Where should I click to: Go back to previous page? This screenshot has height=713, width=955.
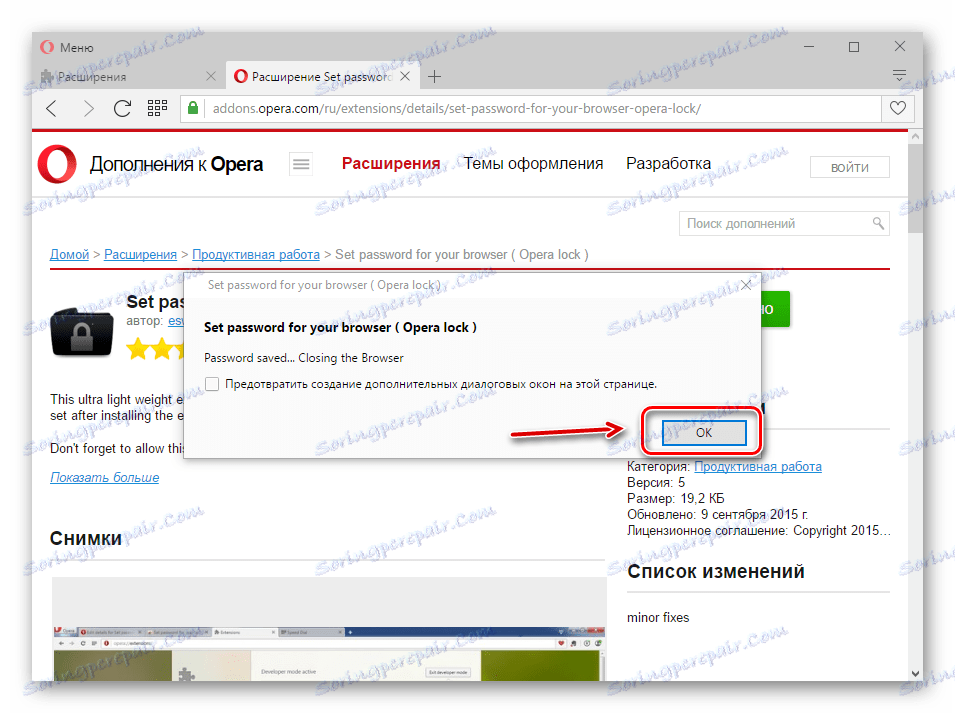tap(53, 108)
